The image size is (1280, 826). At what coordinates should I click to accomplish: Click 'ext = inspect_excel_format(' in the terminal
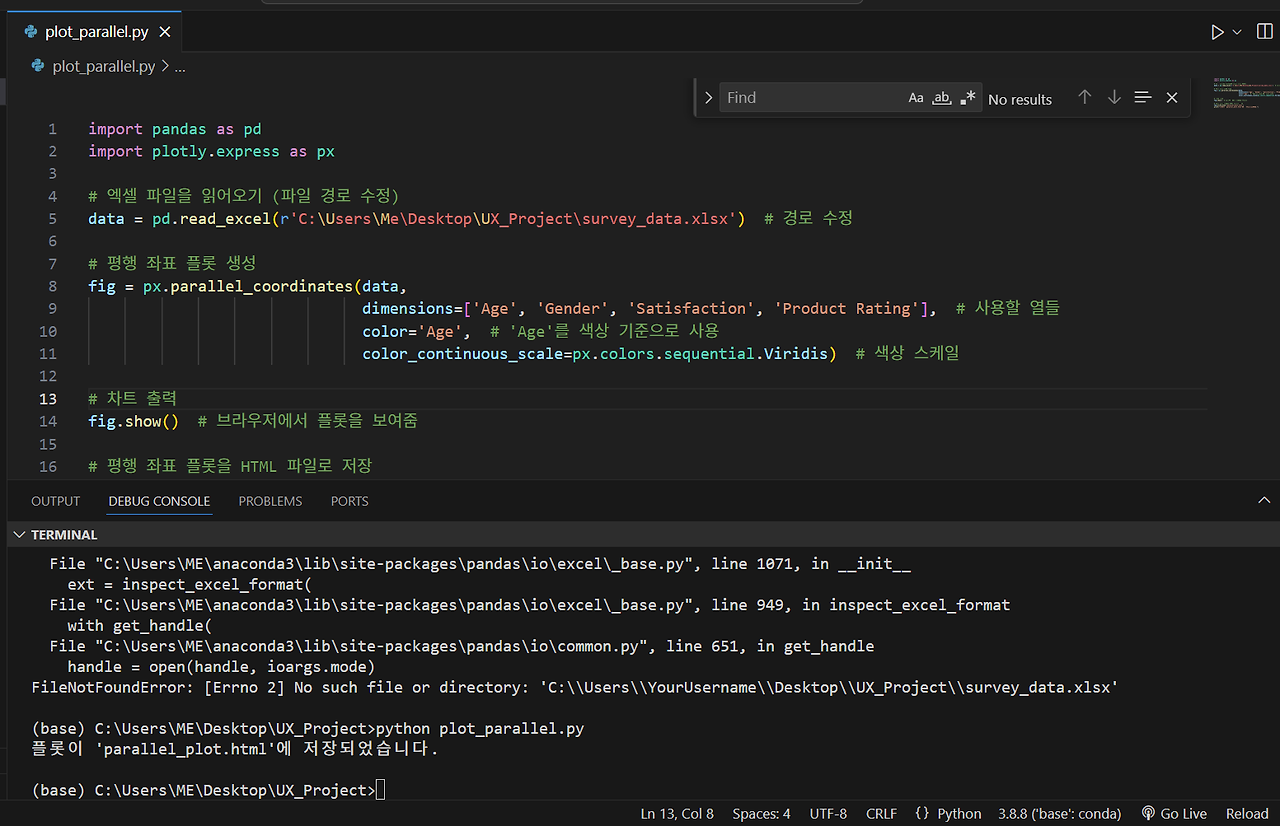(x=190, y=584)
